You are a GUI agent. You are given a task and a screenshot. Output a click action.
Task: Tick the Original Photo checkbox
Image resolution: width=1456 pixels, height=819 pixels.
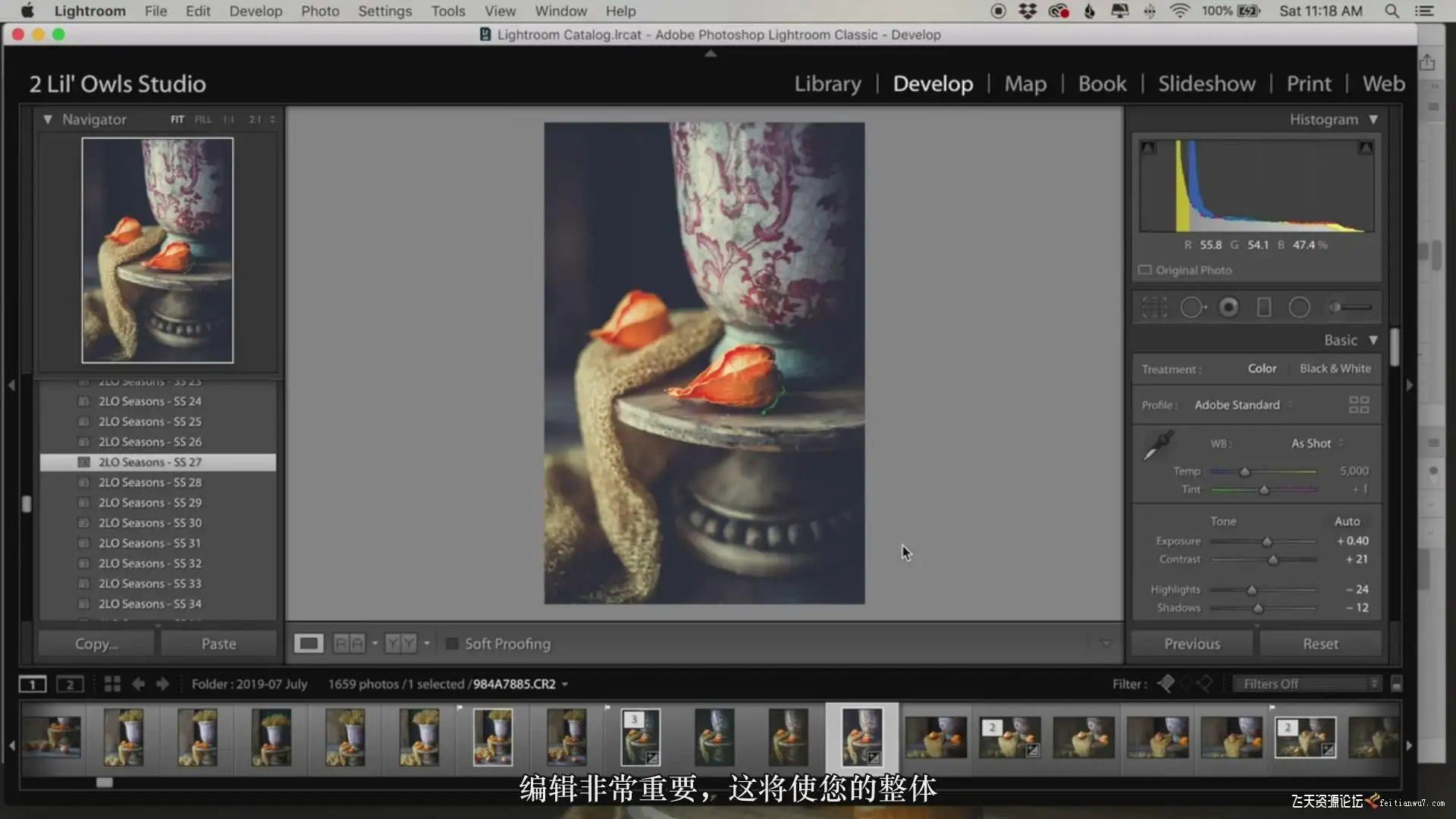[1145, 270]
